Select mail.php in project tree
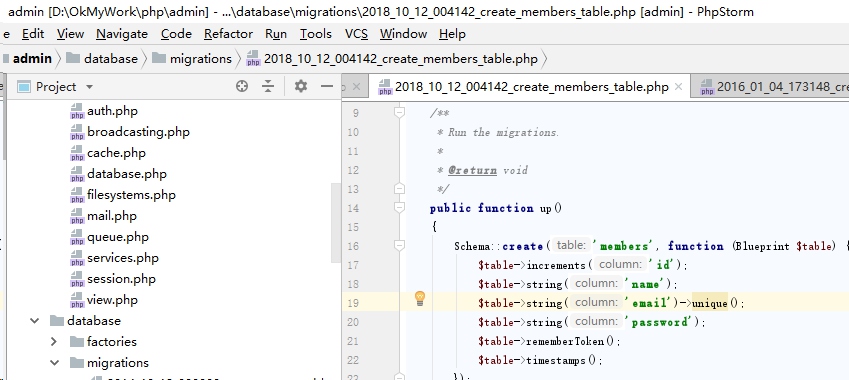 pos(112,216)
